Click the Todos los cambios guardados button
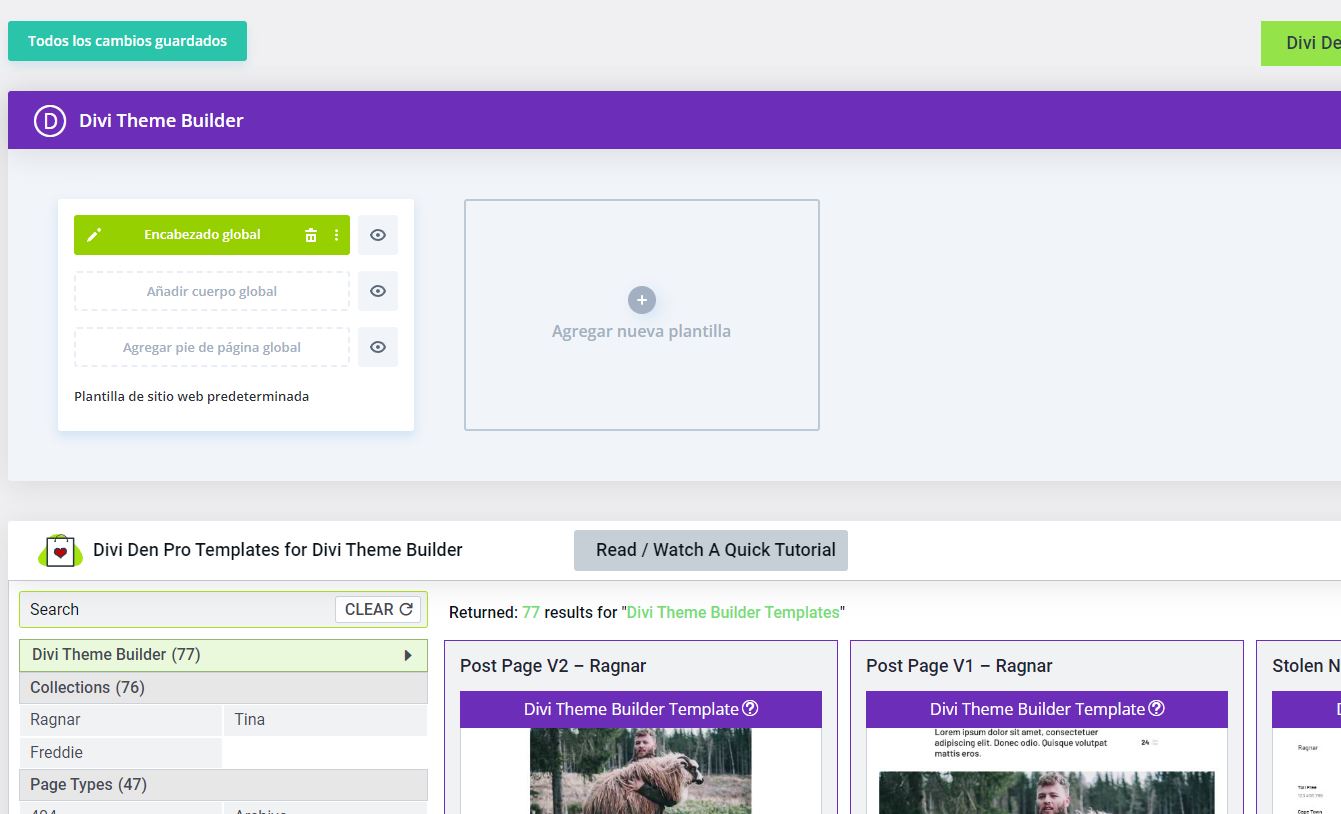The image size is (1341, 814). [127, 41]
